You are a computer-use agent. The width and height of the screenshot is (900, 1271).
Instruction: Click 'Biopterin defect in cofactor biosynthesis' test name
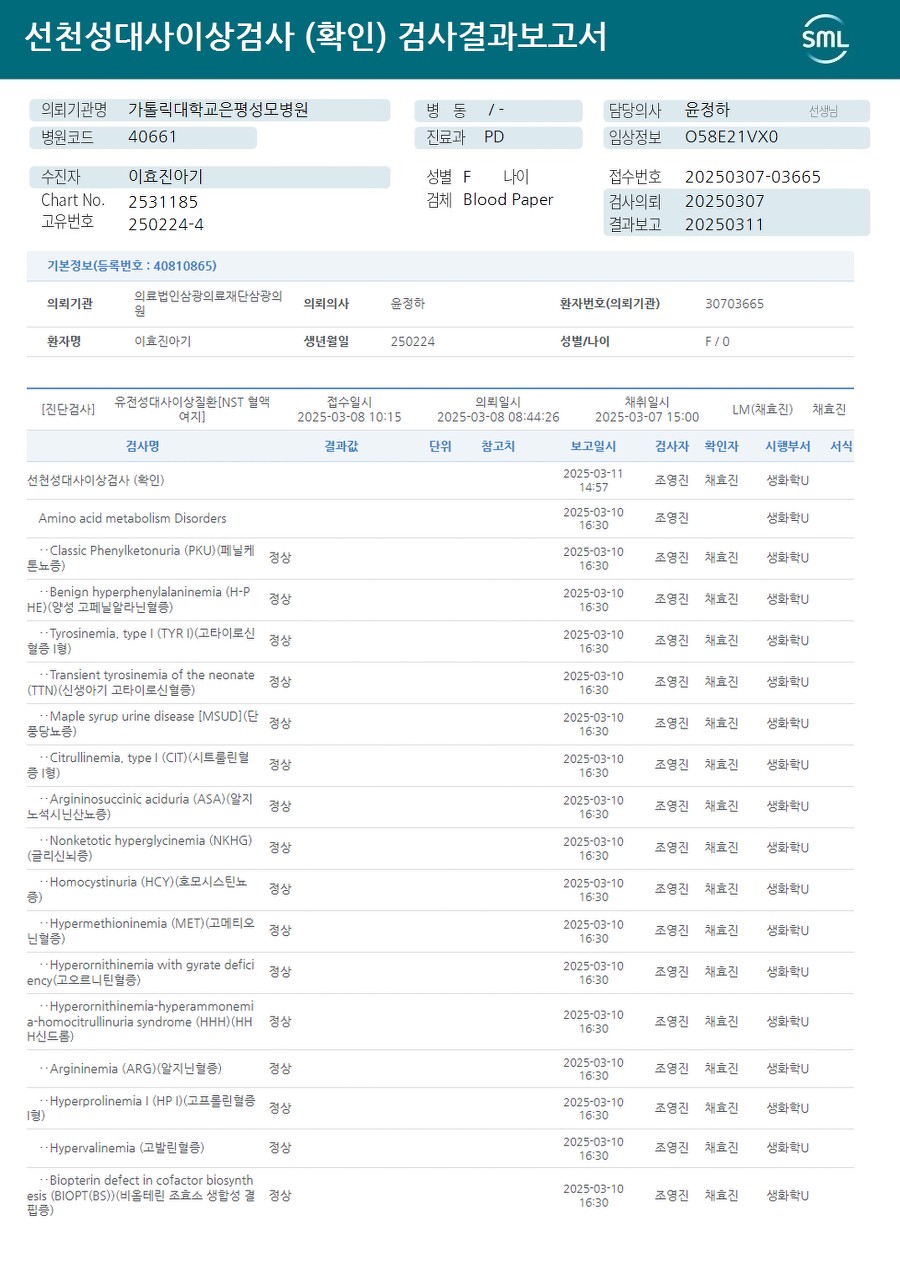coord(141,1195)
